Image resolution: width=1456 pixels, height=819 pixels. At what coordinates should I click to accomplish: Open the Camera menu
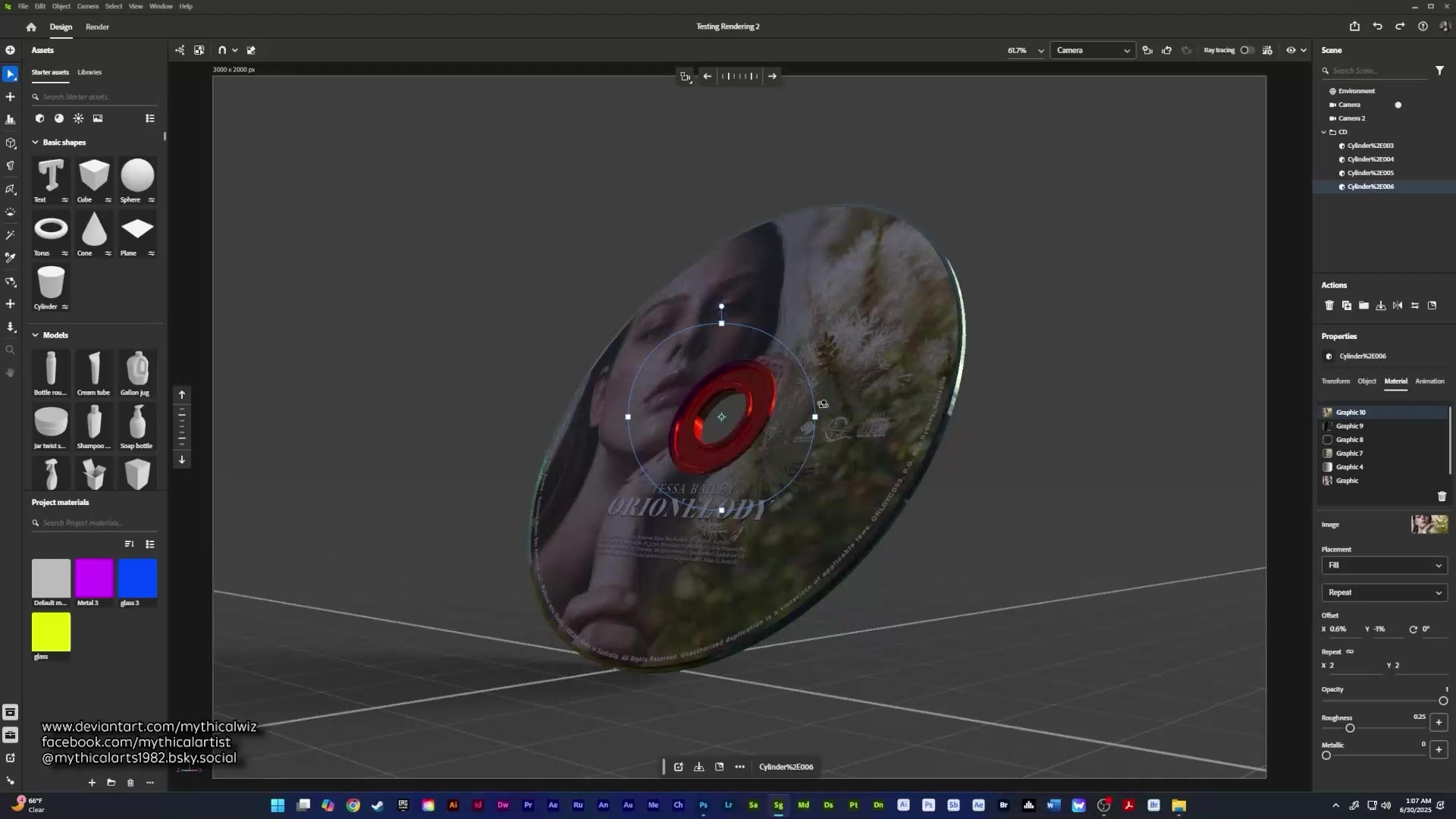pos(87,6)
